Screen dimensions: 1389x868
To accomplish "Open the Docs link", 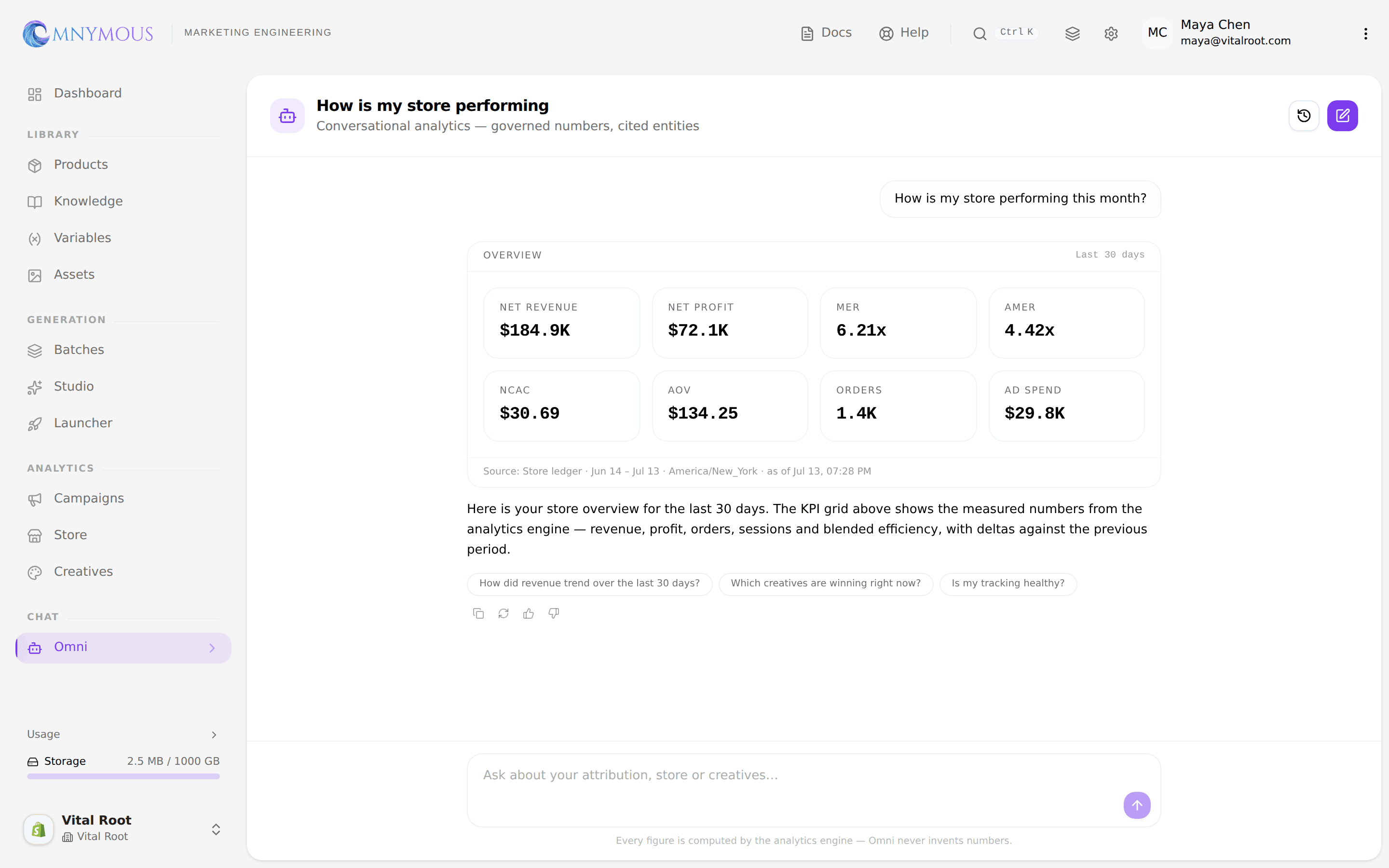I will (x=826, y=33).
